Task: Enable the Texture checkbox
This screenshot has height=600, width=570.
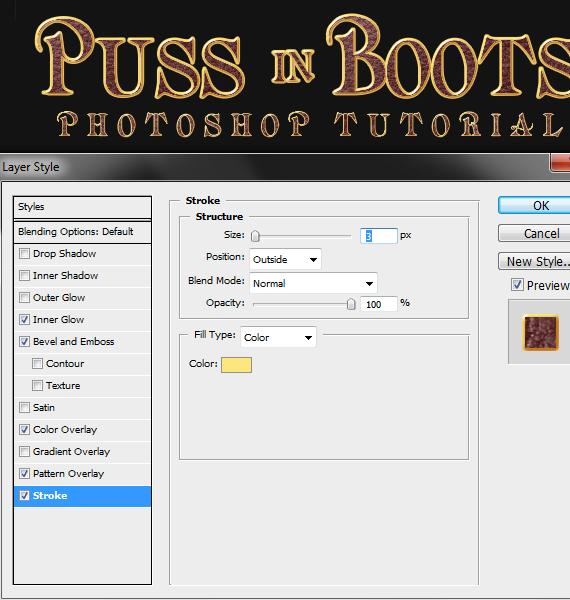Action: tap(37, 386)
